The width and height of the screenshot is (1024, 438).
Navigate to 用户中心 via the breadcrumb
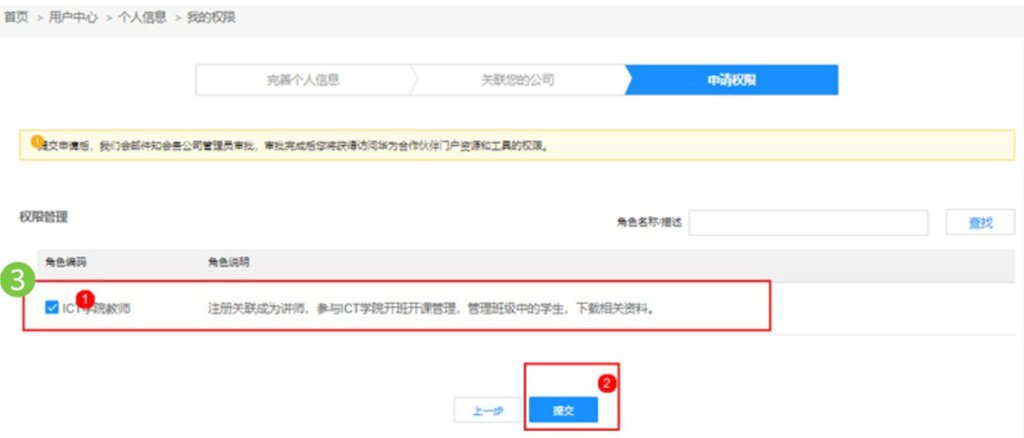point(73,18)
